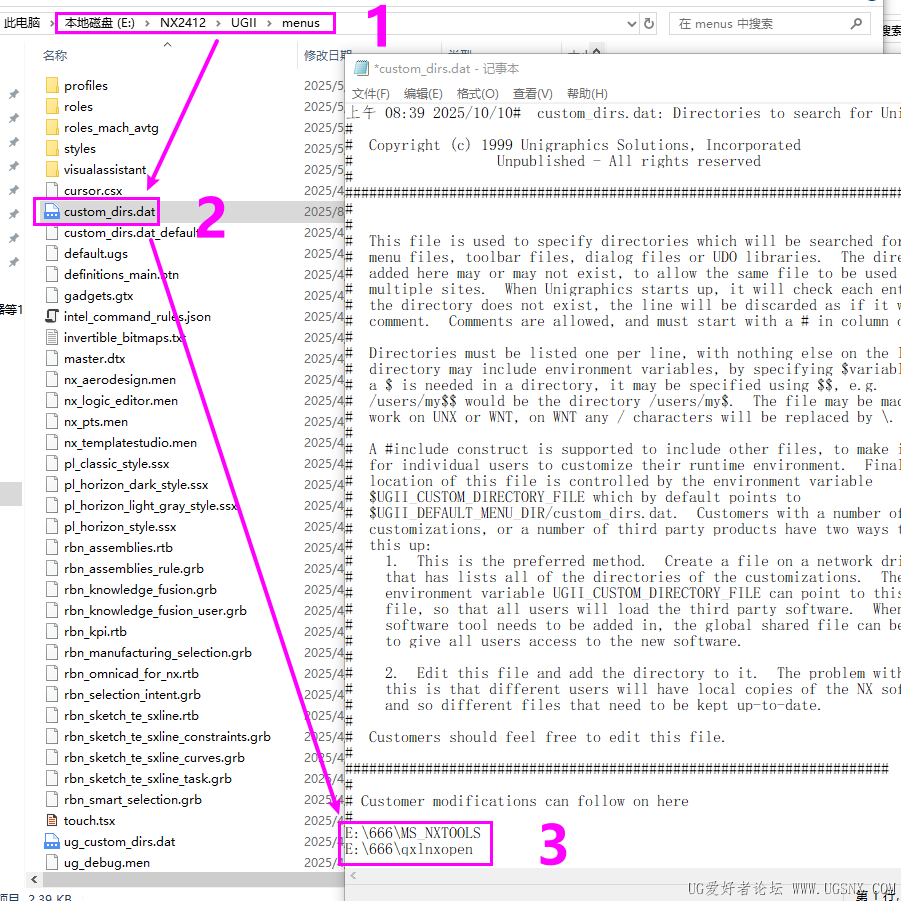Open Notepad 查看(V) menu
This screenshot has height=901, width=901.
[x=533, y=94]
